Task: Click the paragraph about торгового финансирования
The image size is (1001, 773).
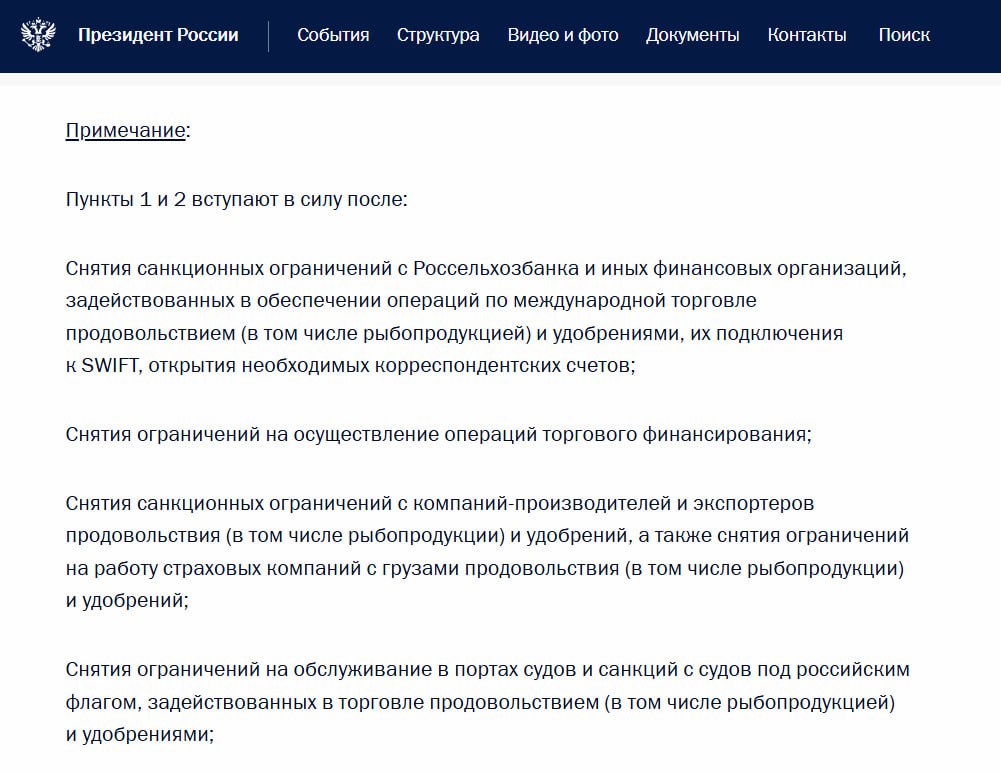Action: pos(438,434)
